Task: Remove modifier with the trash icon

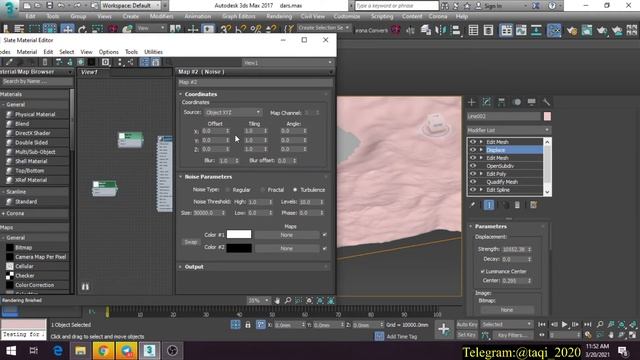Action: [517, 205]
